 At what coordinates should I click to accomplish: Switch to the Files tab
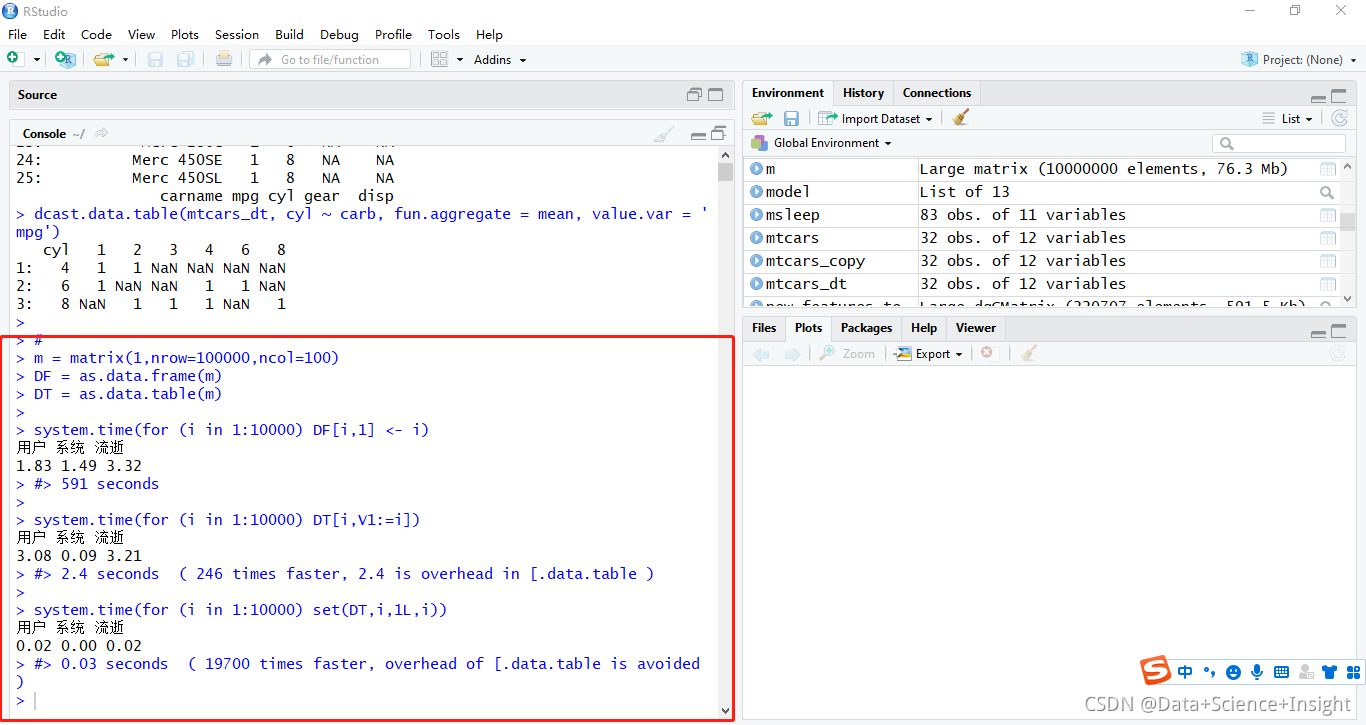(764, 328)
